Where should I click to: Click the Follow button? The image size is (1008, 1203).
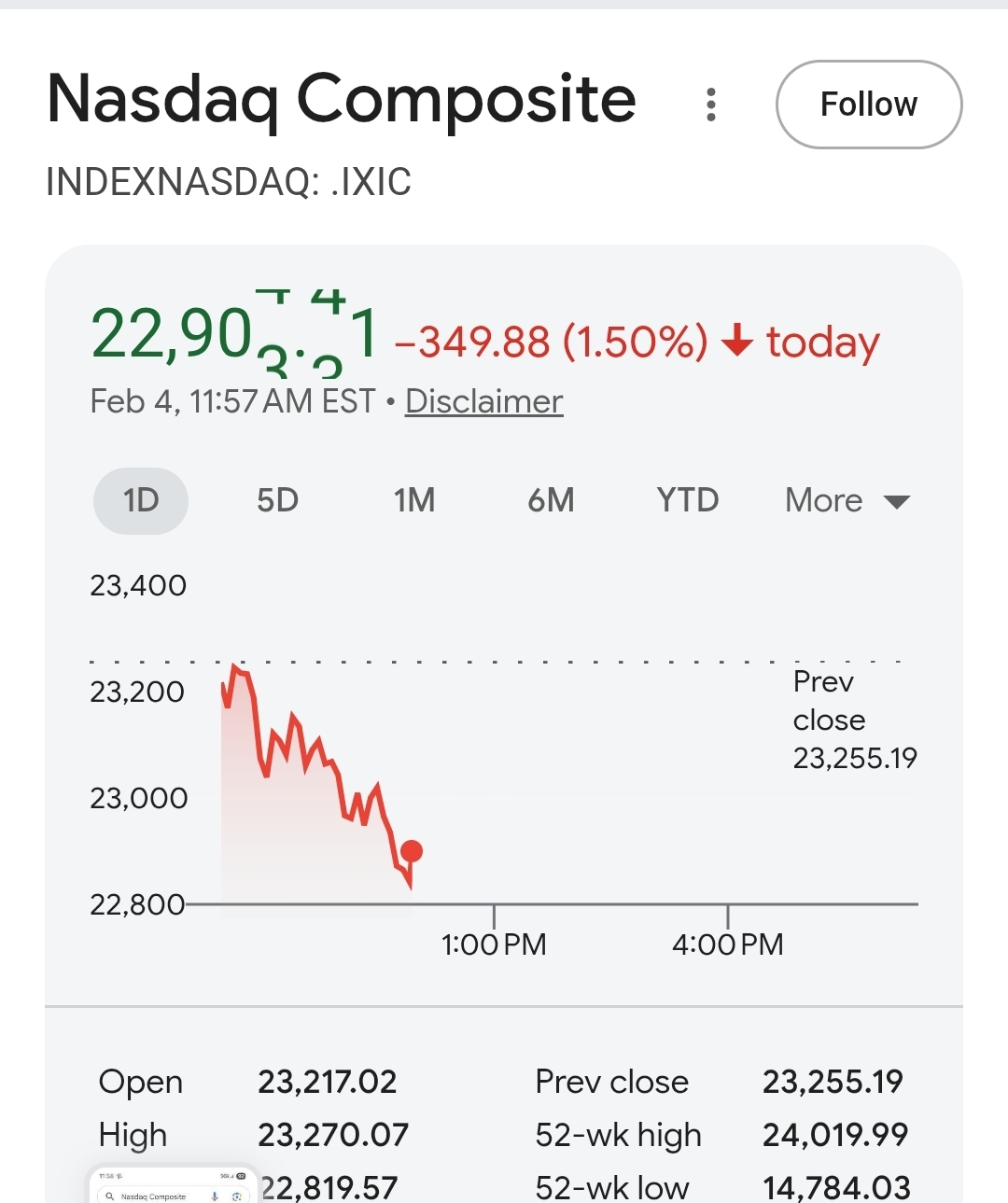coord(868,105)
